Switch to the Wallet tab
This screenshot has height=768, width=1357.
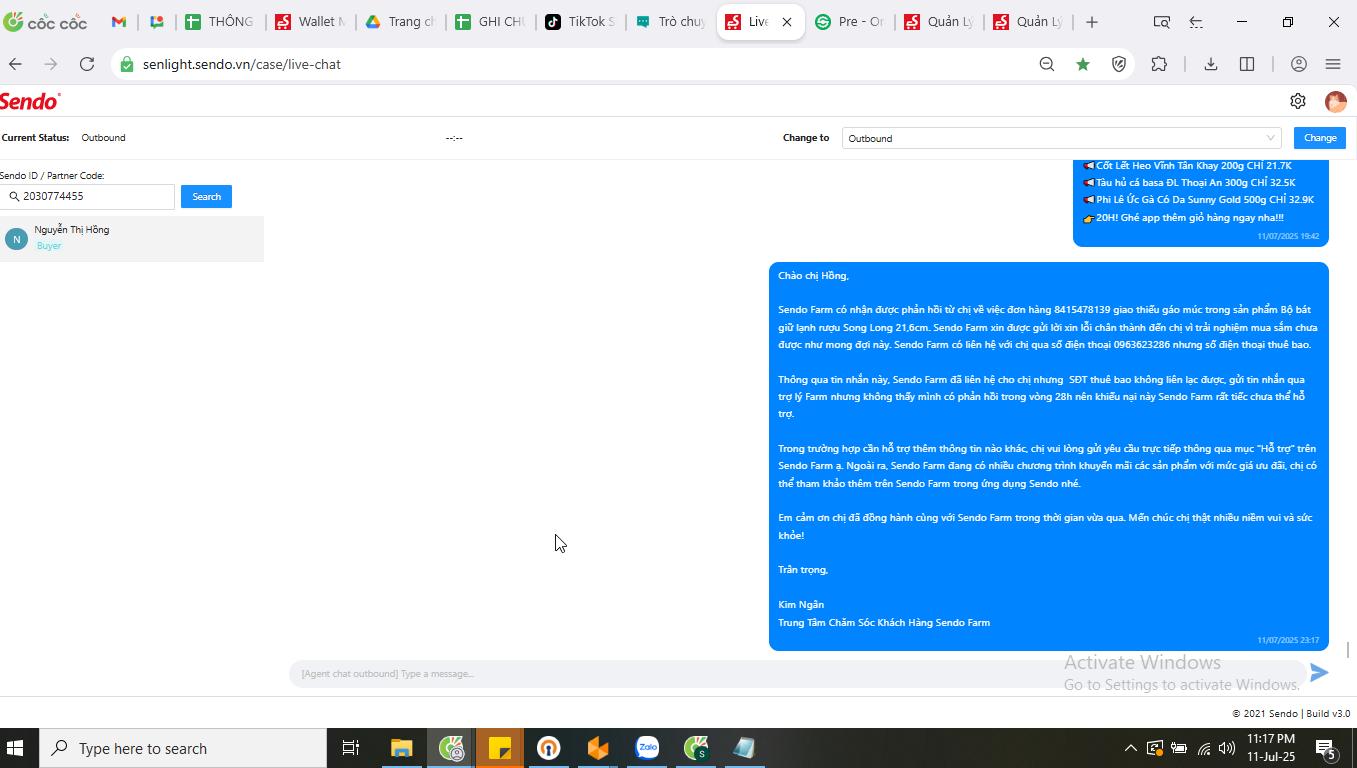tap(310, 22)
